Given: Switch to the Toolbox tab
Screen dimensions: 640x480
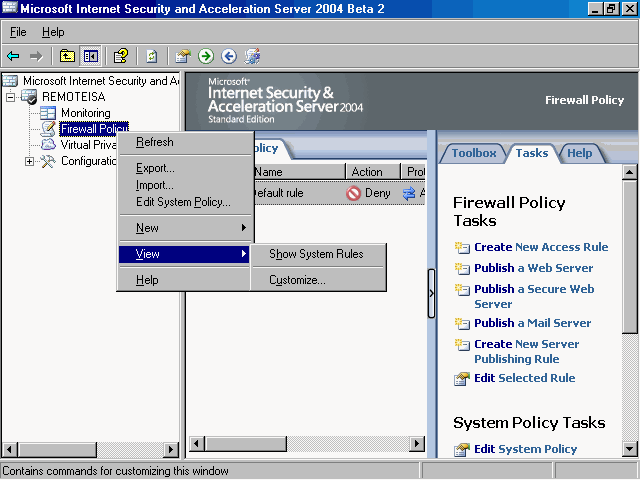Looking at the screenshot, I should (x=473, y=153).
